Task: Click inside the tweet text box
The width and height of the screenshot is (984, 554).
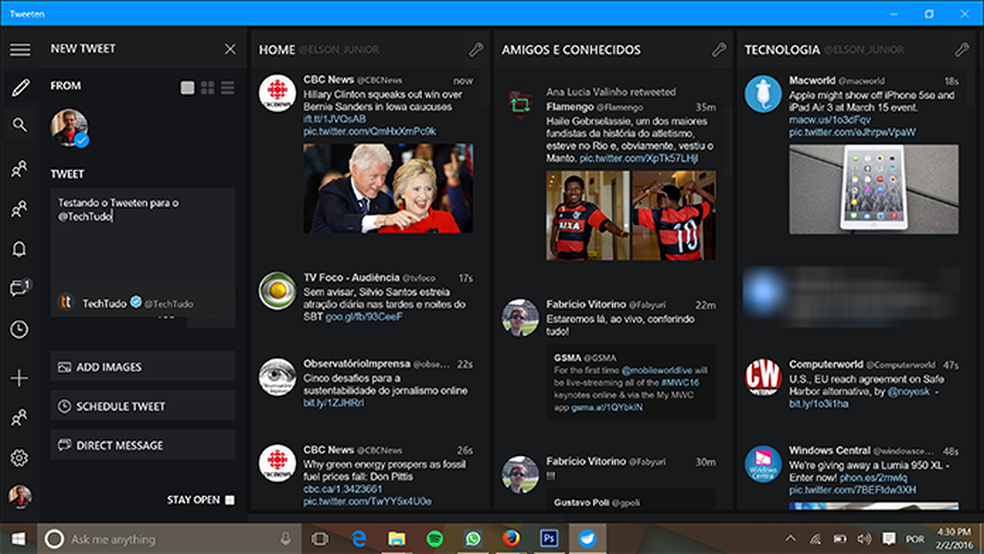Action: point(143,238)
